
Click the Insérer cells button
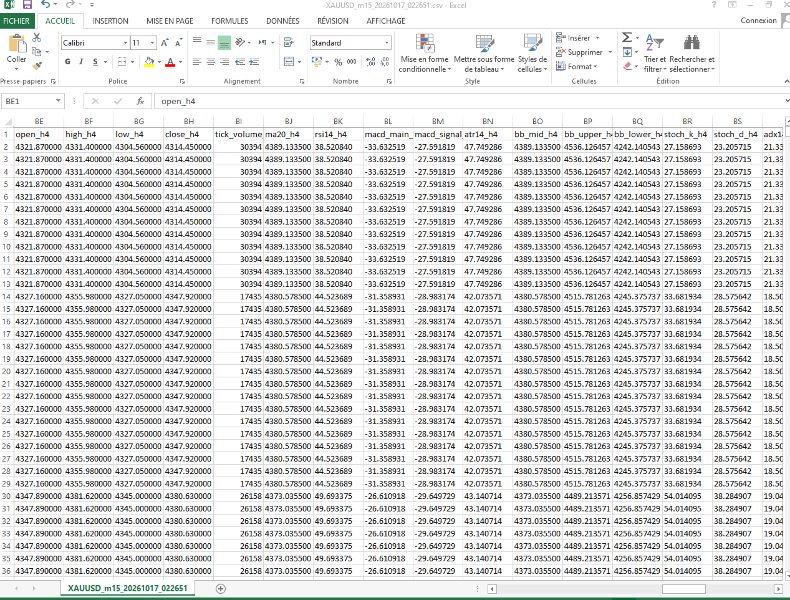577,38
